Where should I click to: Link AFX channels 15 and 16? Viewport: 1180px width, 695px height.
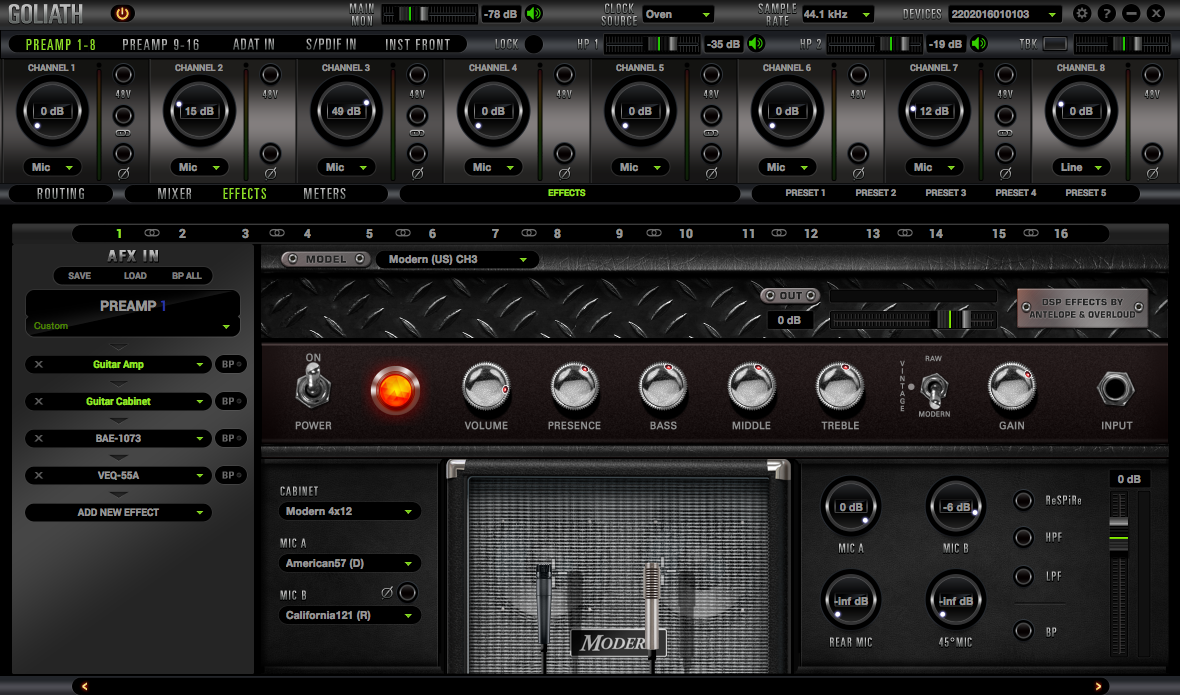pyautogui.click(x=1031, y=233)
